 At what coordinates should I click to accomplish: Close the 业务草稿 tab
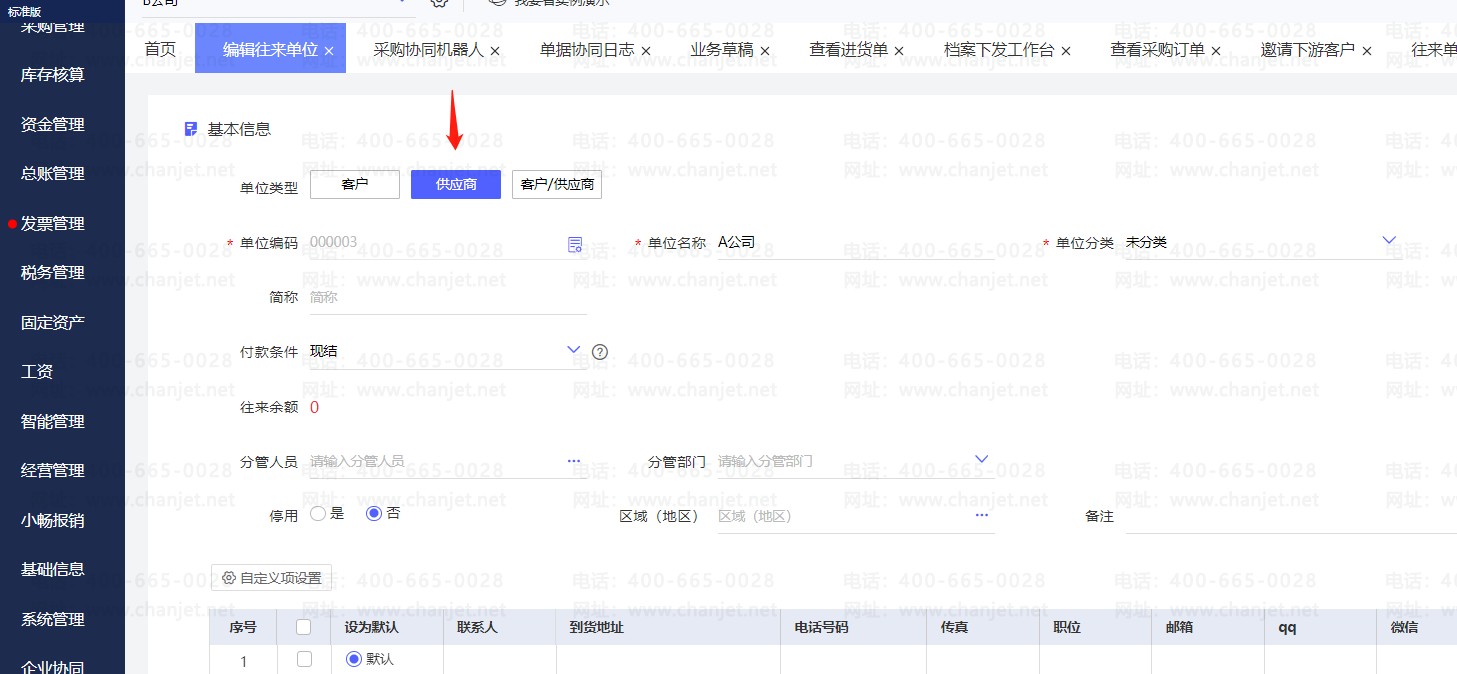click(x=765, y=51)
